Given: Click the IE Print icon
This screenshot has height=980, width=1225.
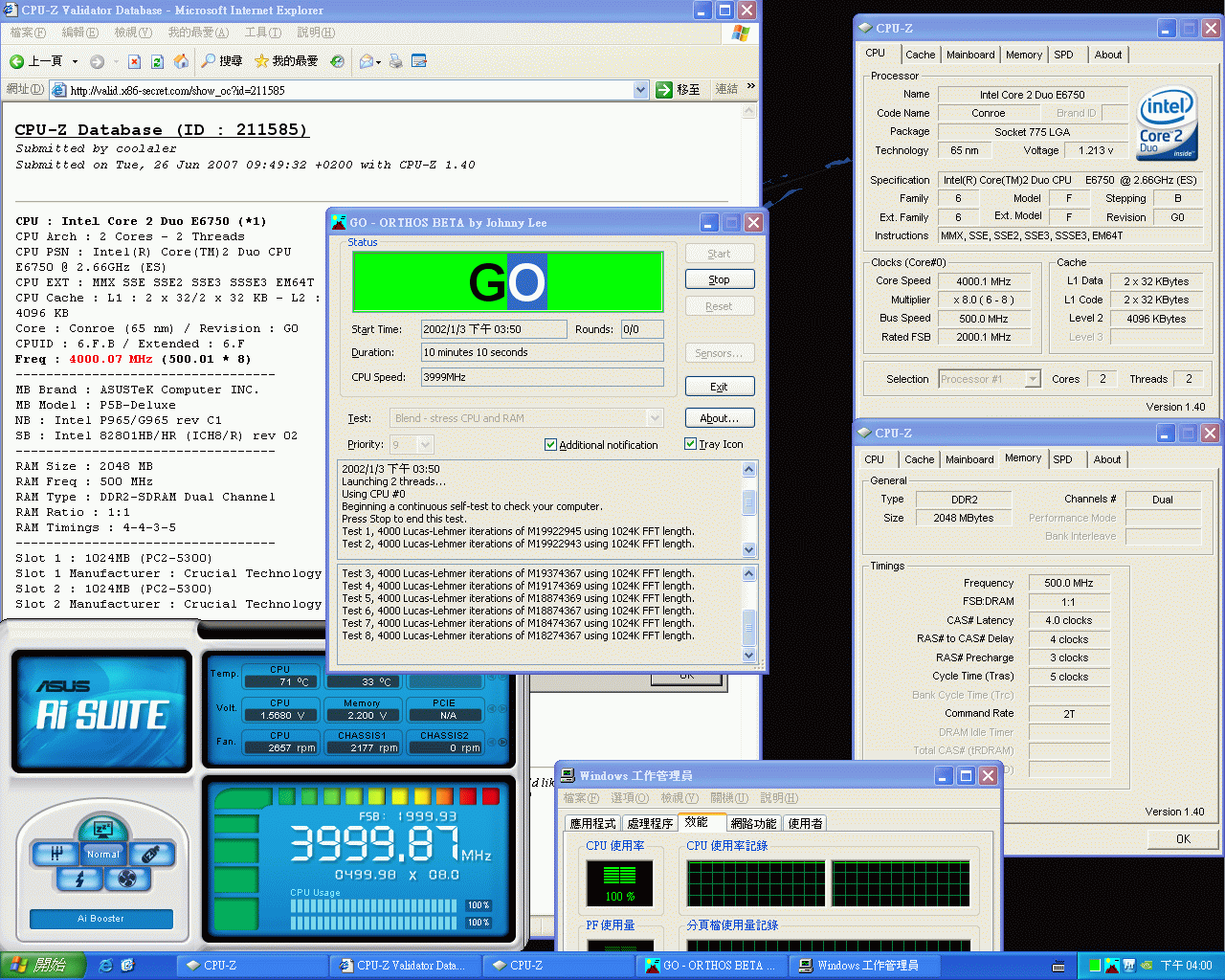Looking at the screenshot, I should [395, 61].
